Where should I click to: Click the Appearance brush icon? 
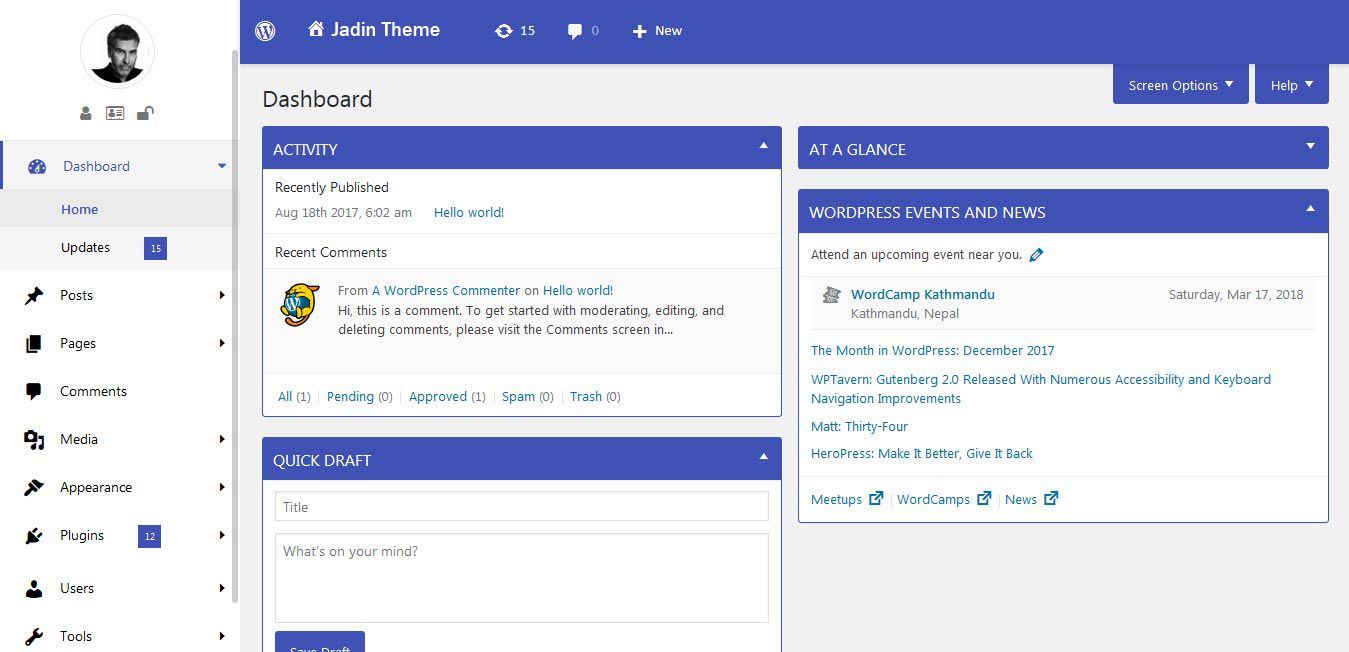(x=34, y=487)
